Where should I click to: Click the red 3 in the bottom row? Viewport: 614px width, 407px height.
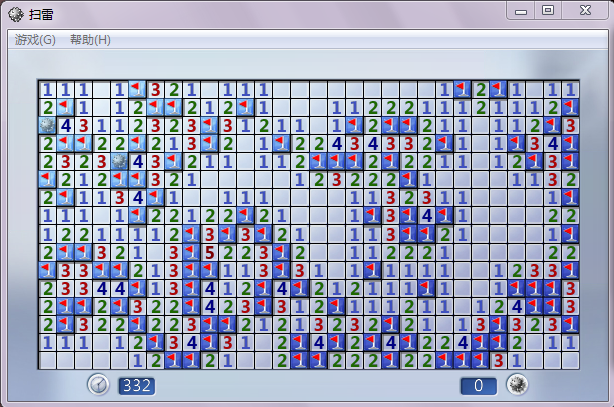point(498,360)
